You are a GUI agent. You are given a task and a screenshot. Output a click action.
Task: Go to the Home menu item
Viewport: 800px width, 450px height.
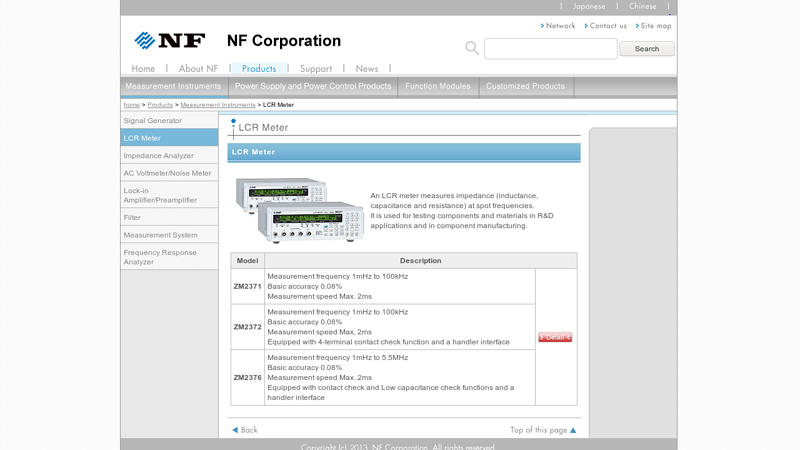pos(143,68)
